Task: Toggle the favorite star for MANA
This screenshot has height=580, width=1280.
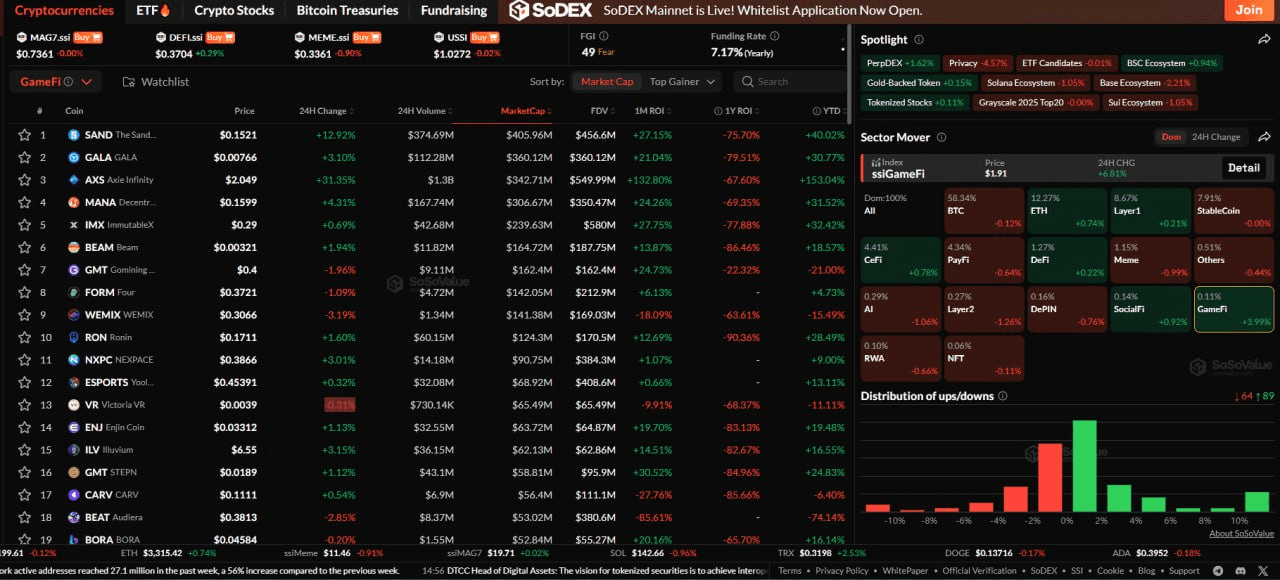Action: tap(23, 202)
